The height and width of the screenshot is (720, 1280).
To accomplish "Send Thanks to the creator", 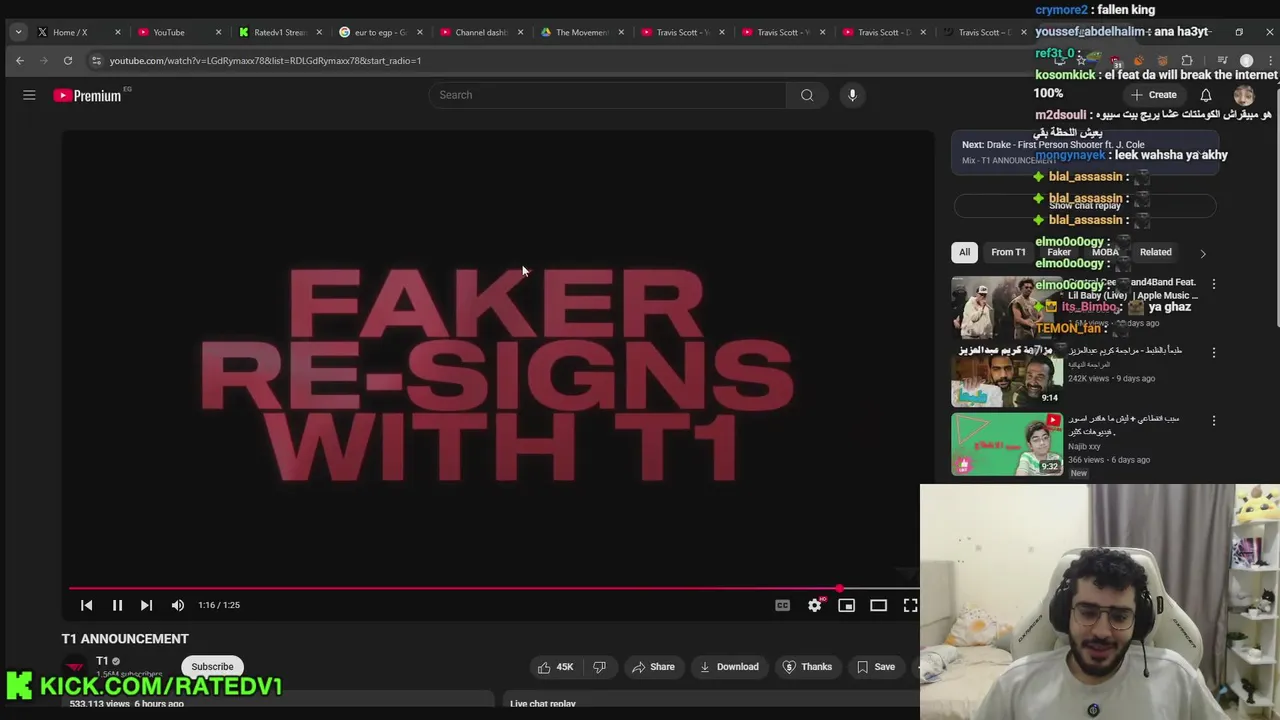I will click(x=807, y=667).
